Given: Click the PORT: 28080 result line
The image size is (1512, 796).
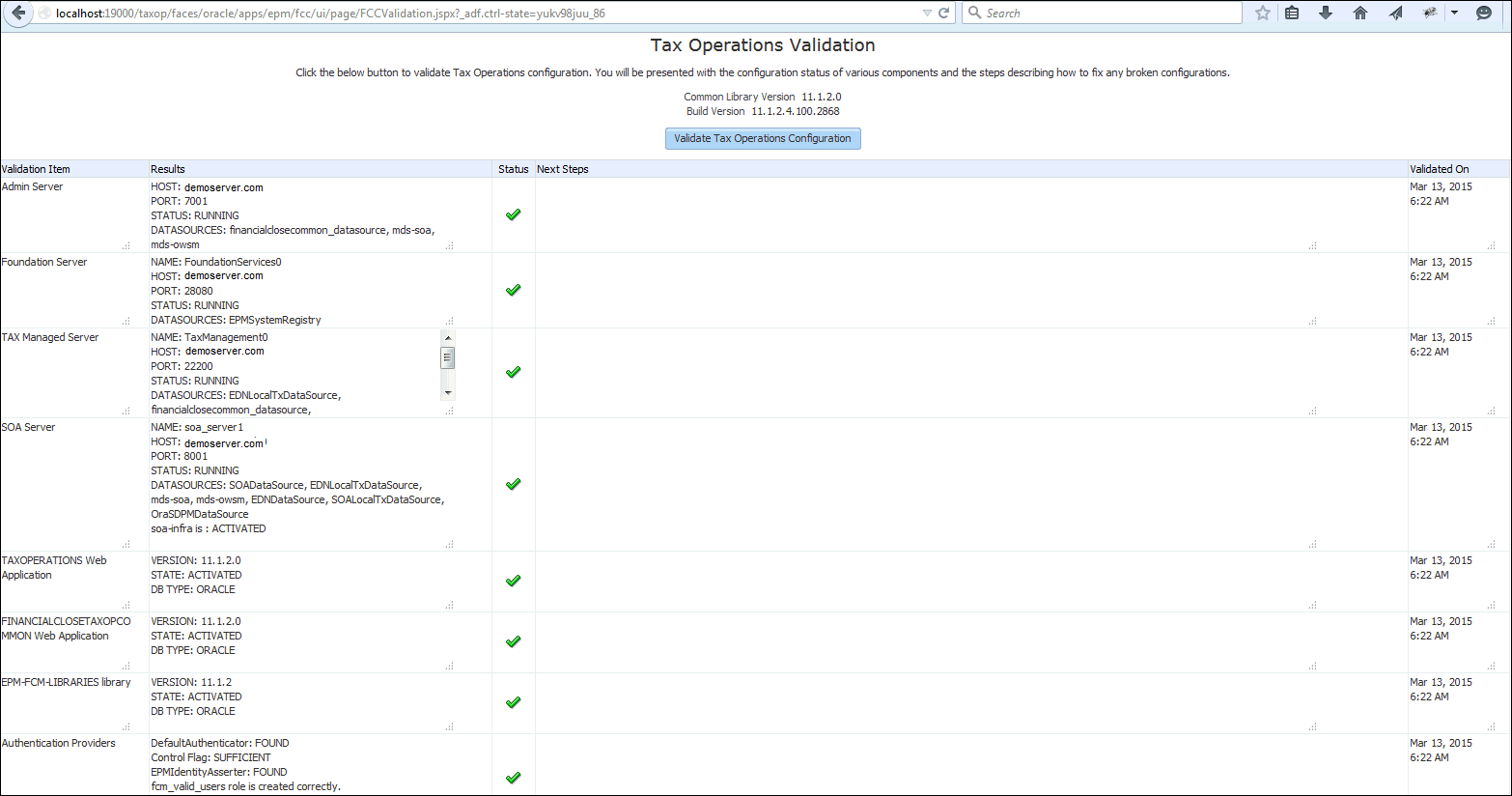Looking at the screenshot, I should click(182, 291).
